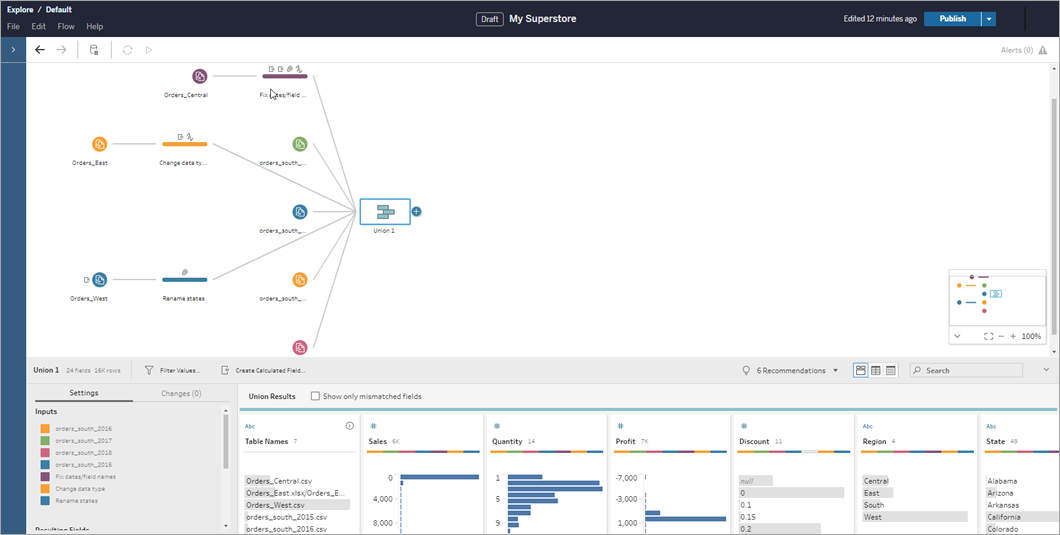This screenshot has height=535, width=1060.
Task: Click the Orders_East input step icon
Action: pyautogui.click(x=99, y=144)
